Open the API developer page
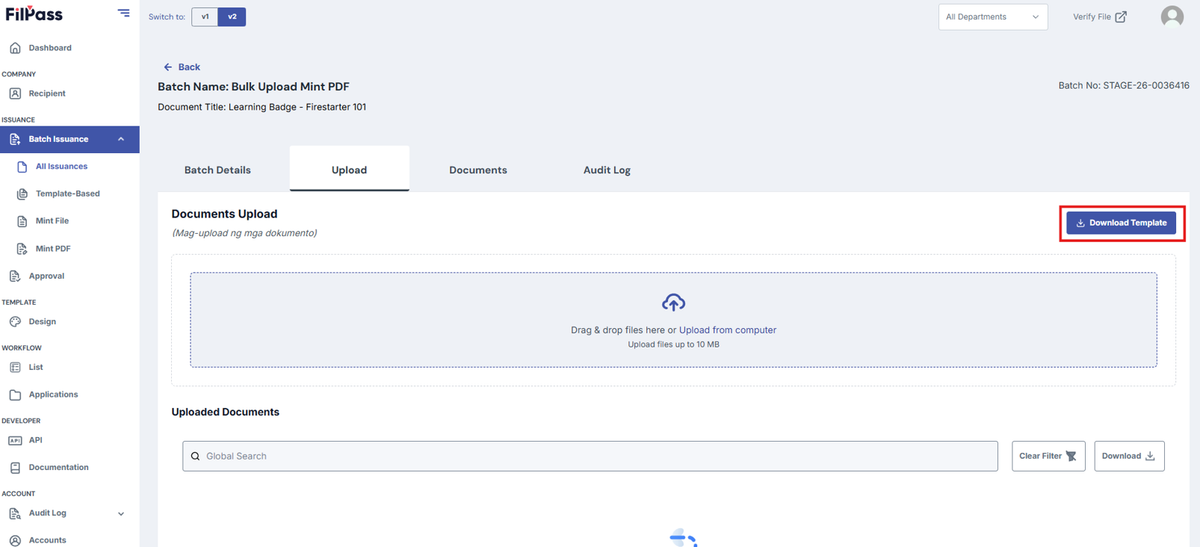 (x=36, y=440)
